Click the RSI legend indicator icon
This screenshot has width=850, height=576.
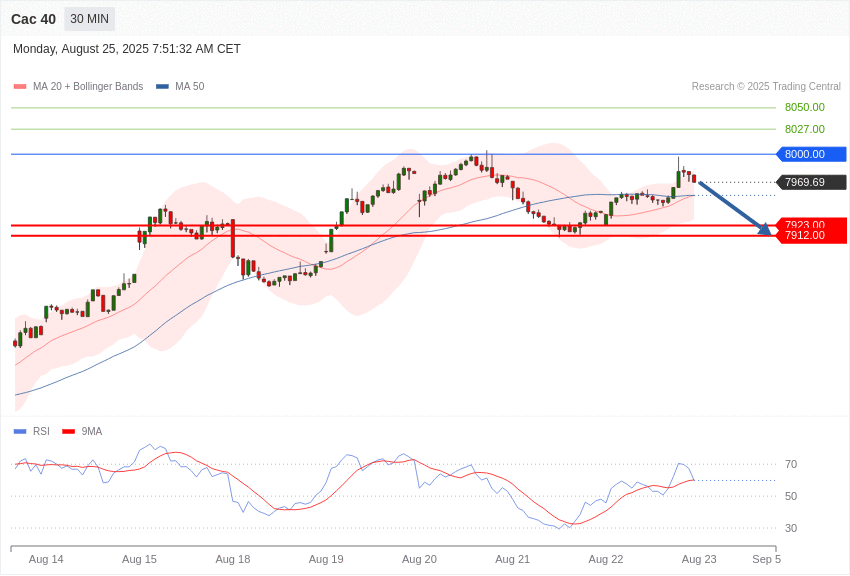(18, 431)
